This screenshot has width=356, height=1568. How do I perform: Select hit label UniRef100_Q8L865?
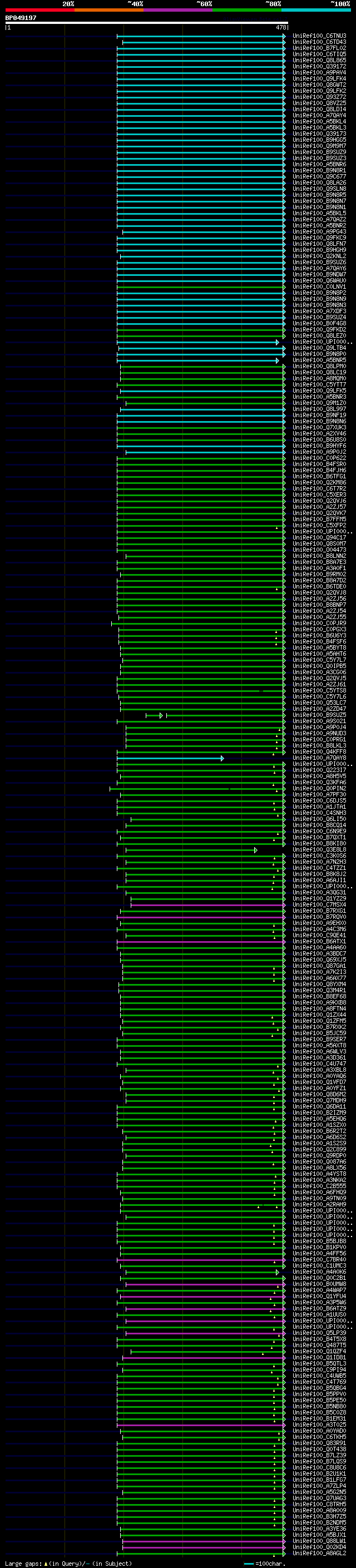tap(319, 60)
